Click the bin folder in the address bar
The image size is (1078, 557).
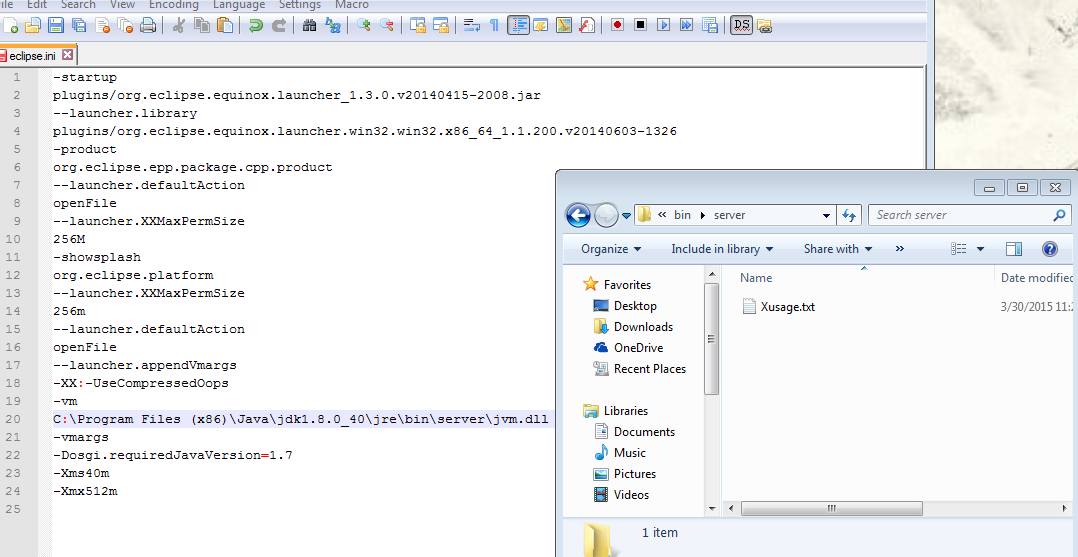coord(682,215)
